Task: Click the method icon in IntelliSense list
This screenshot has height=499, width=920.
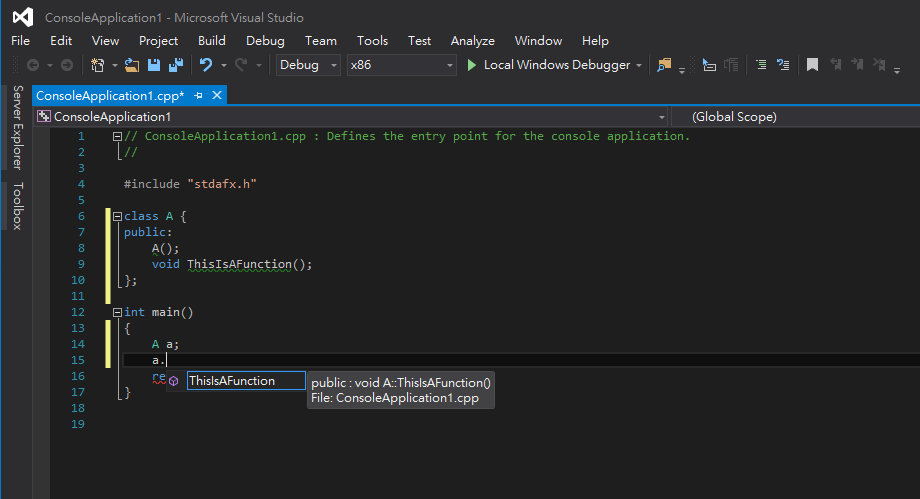Action: [174, 381]
